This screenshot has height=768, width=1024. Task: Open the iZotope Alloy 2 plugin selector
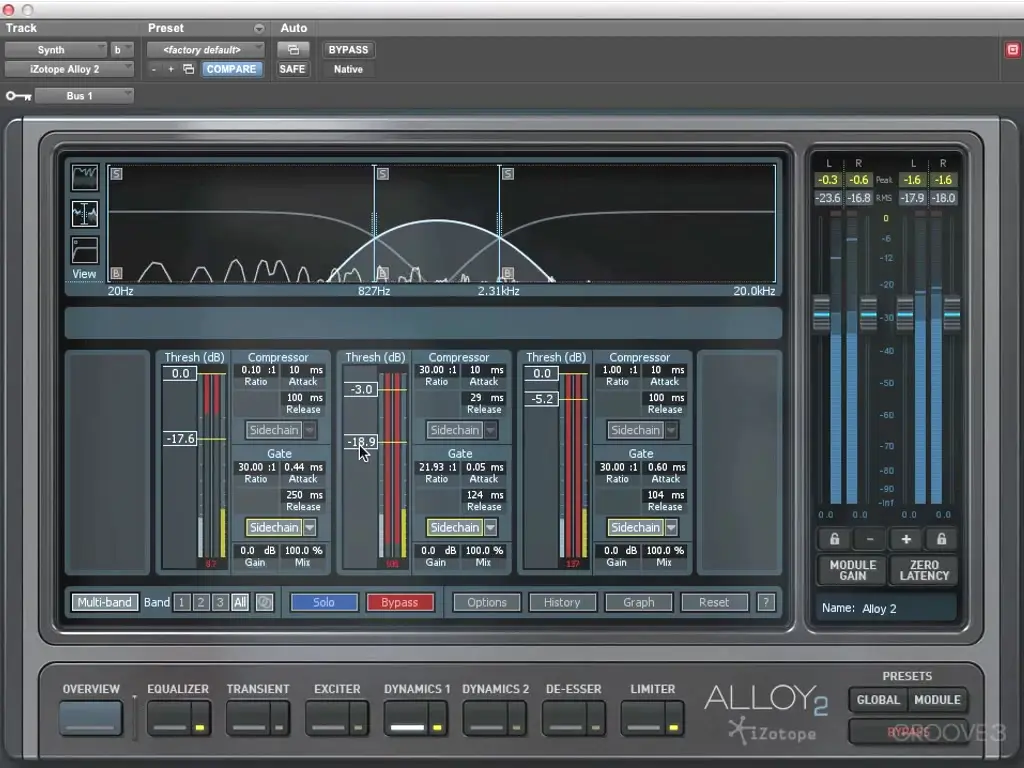pyautogui.click(x=69, y=69)
